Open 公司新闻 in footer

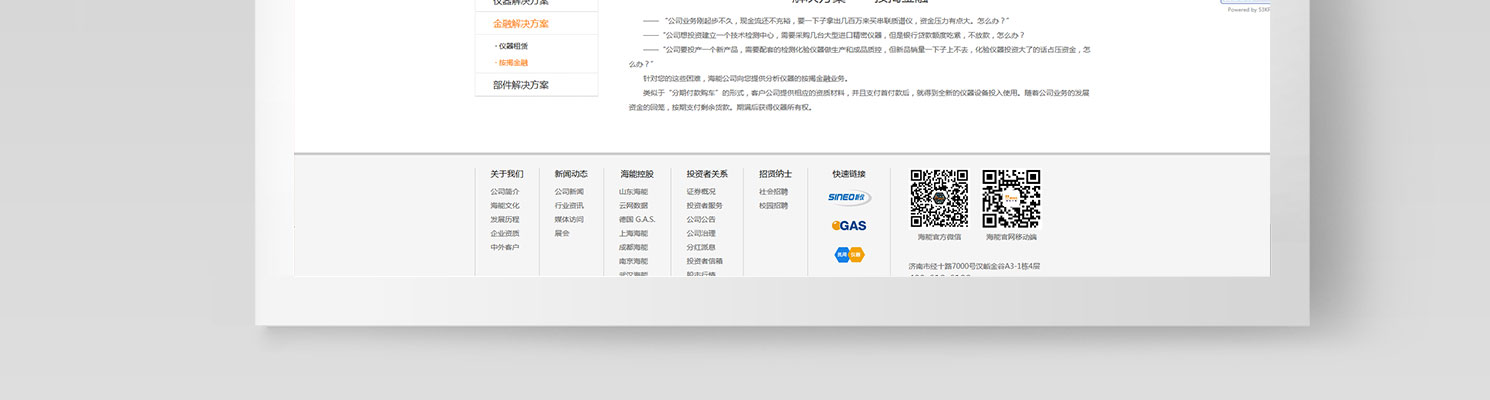569,192
